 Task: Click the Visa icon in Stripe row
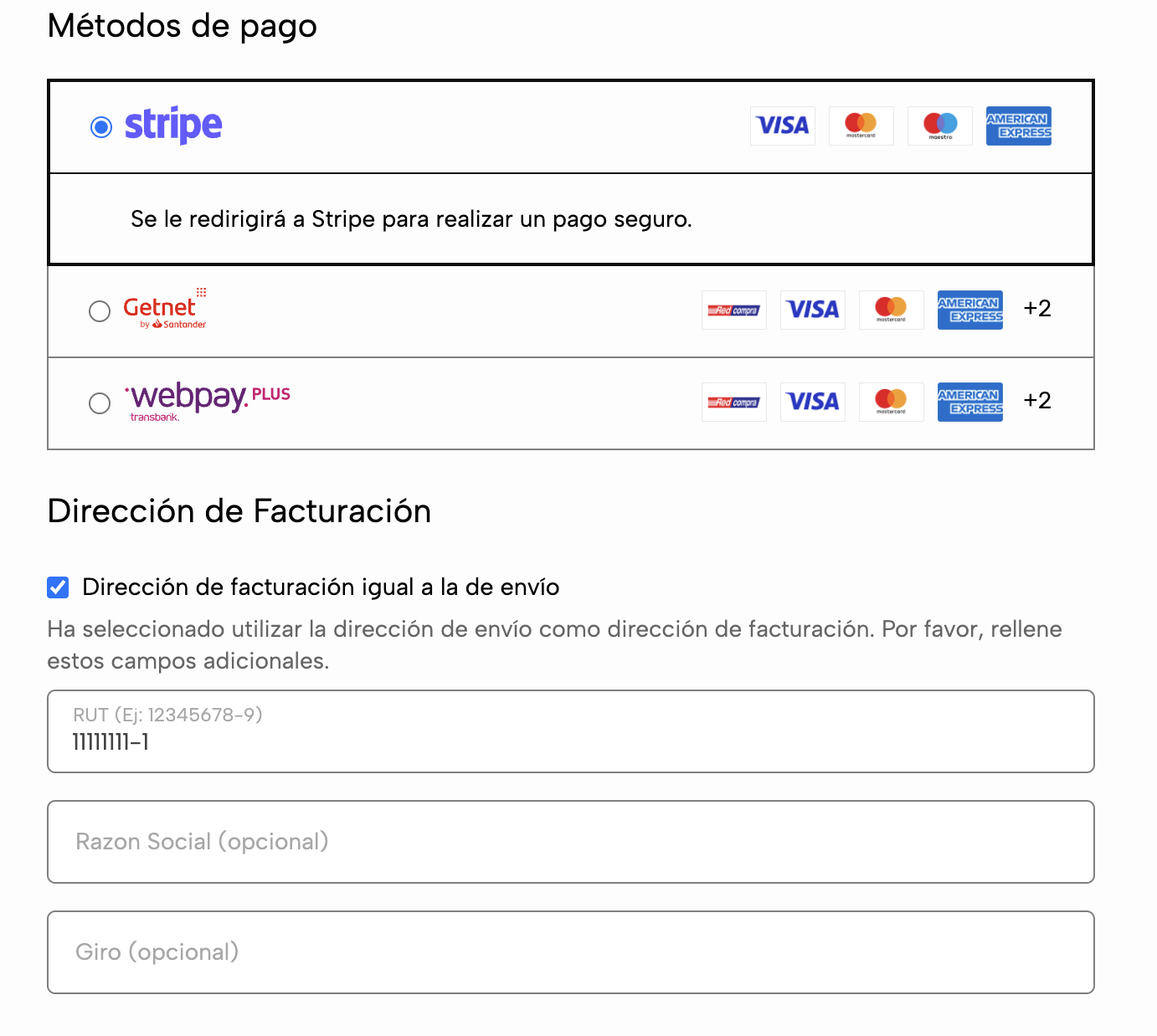click(x=783, y=126)
